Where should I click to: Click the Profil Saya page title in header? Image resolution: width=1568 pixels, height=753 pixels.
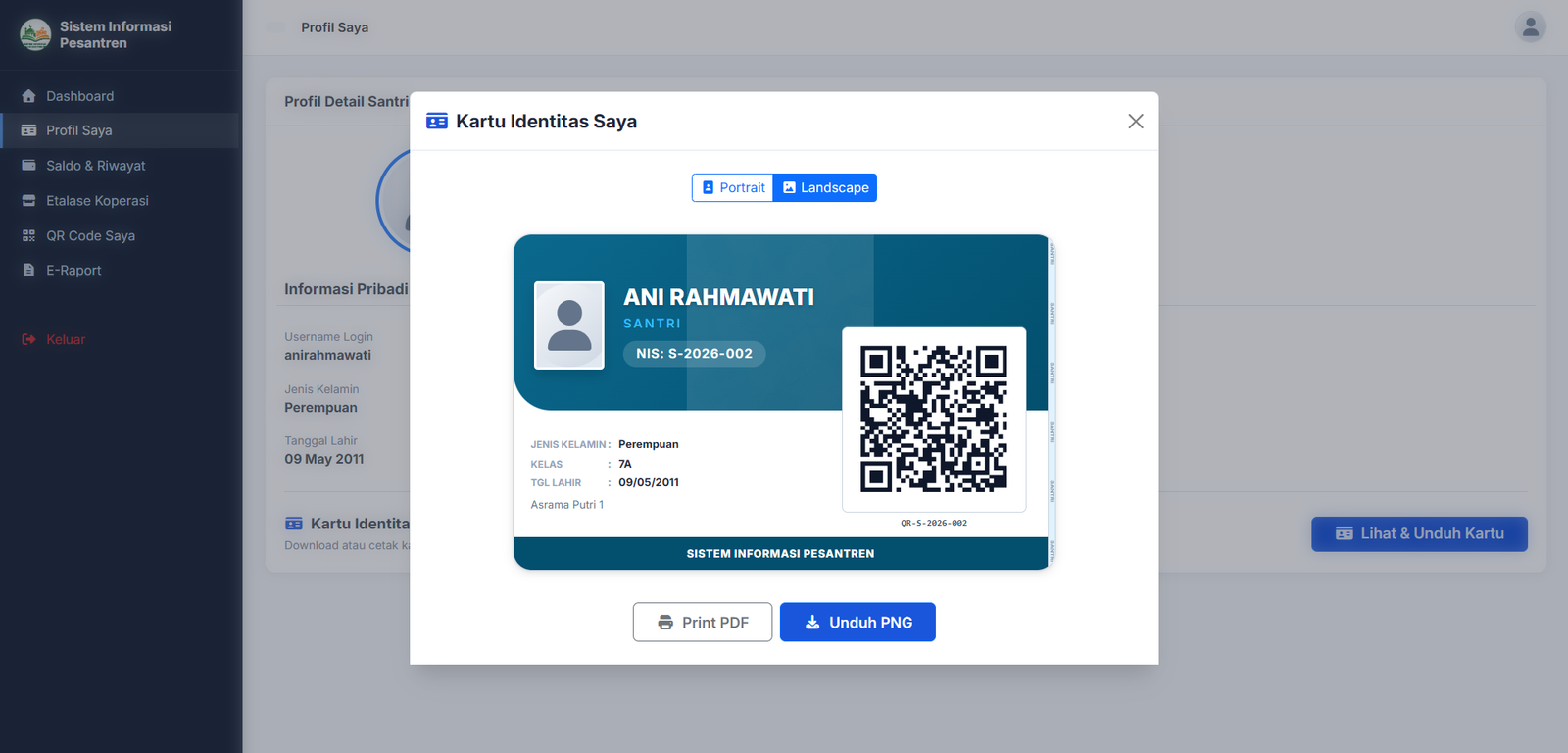[335, 27]
